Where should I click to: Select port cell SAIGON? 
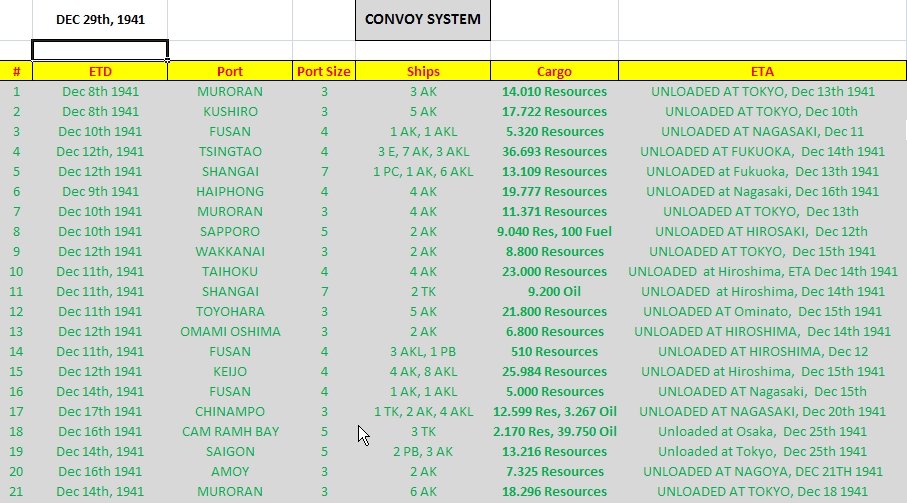230,452
